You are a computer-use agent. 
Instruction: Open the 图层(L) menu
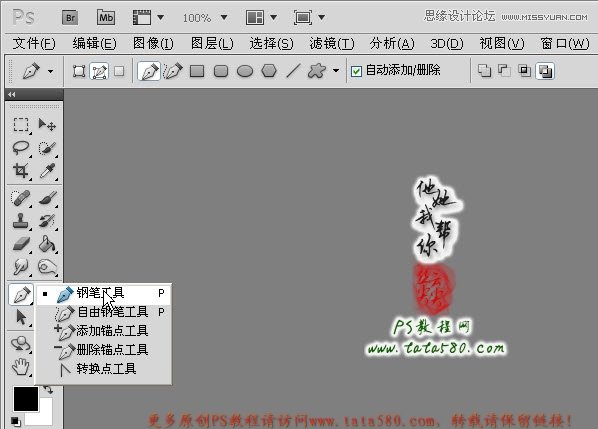212,44
